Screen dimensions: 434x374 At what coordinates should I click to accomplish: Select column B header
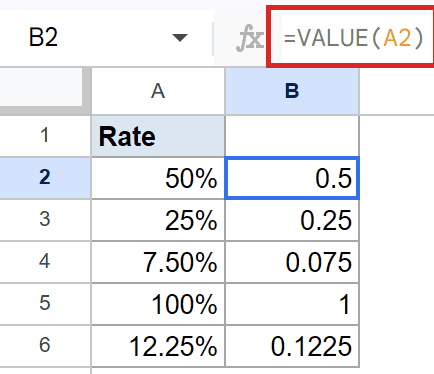292,91
